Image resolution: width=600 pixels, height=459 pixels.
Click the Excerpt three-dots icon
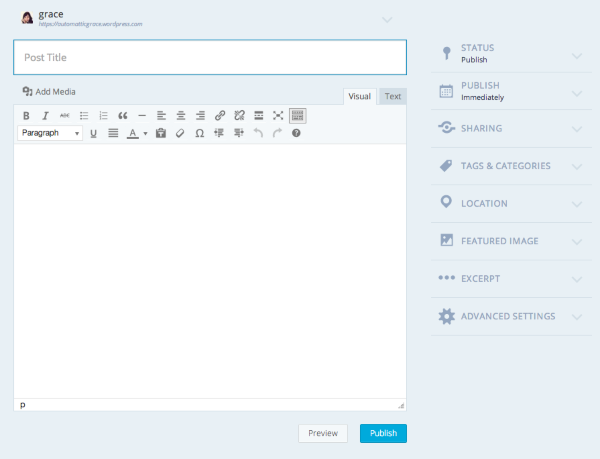click(447, 278)
